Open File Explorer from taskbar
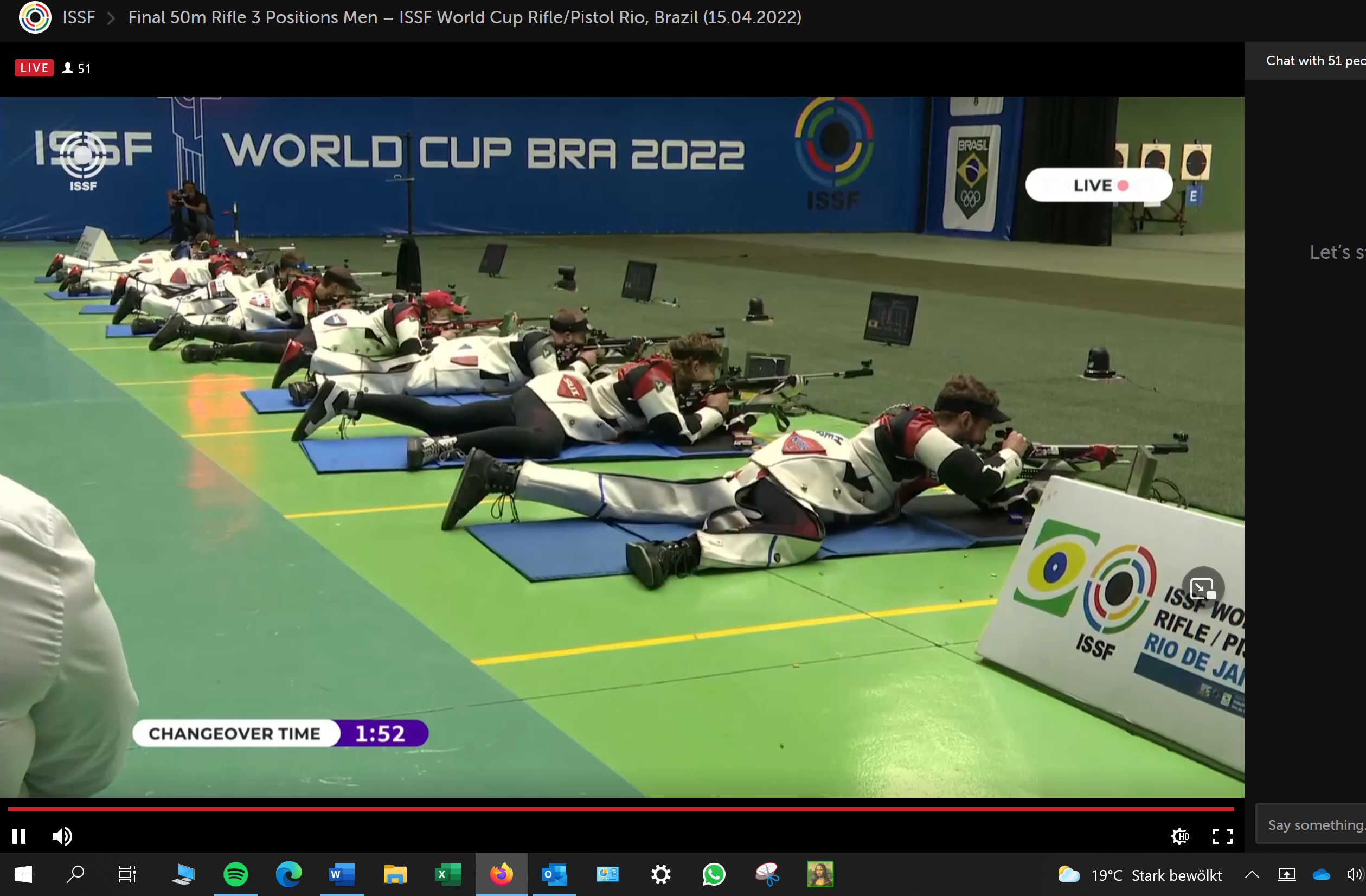Image resolution: width=1366 pixels, height=896 pixels. [394, 874]
